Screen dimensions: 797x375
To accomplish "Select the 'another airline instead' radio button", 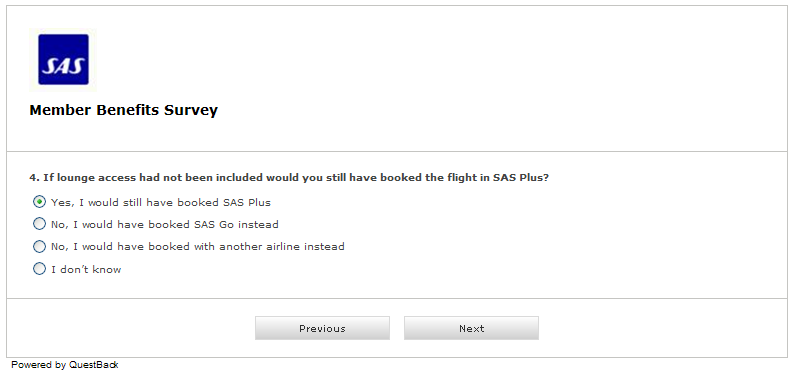I will [x=39, y=246].
